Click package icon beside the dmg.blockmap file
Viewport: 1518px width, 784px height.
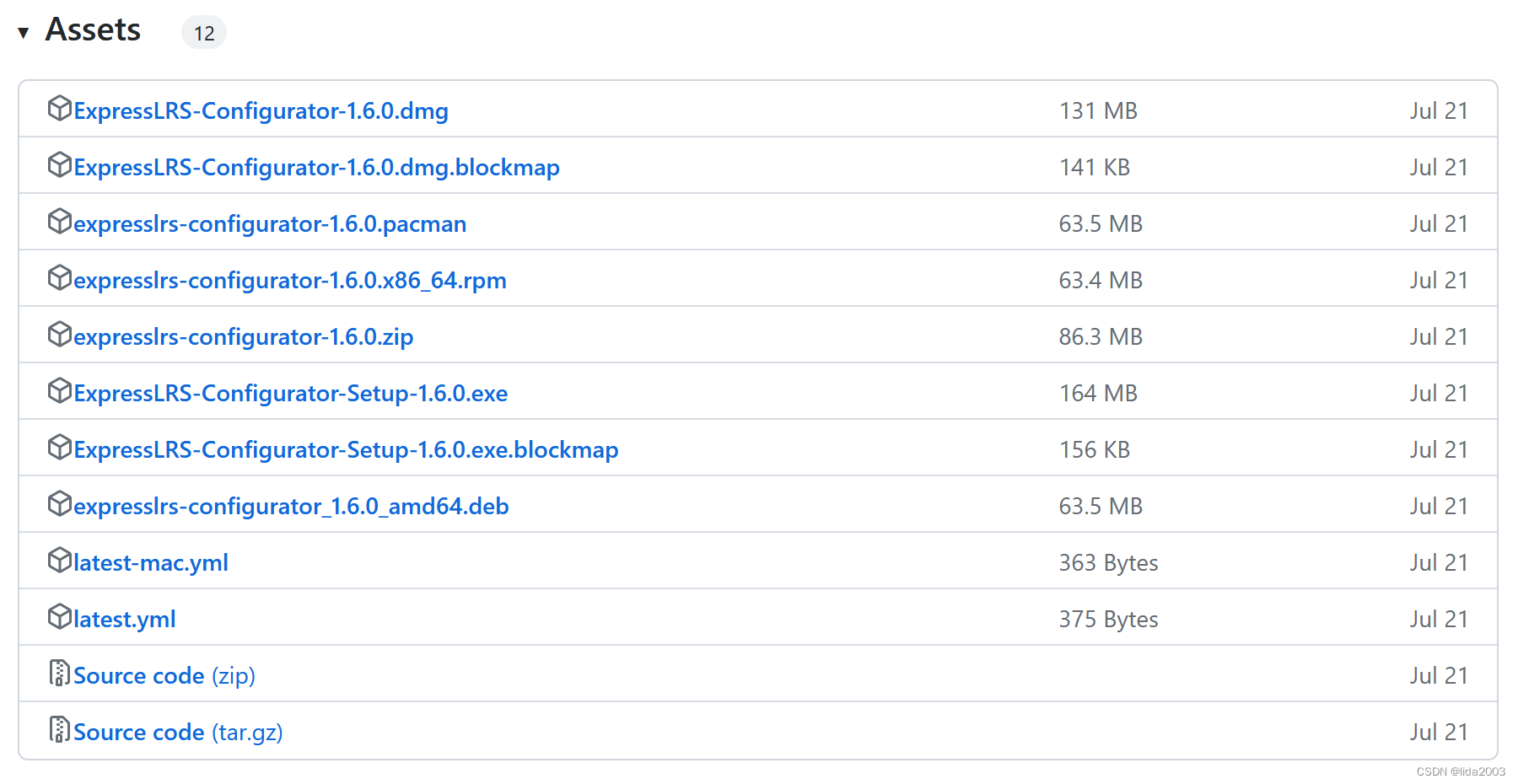(60, 165)
